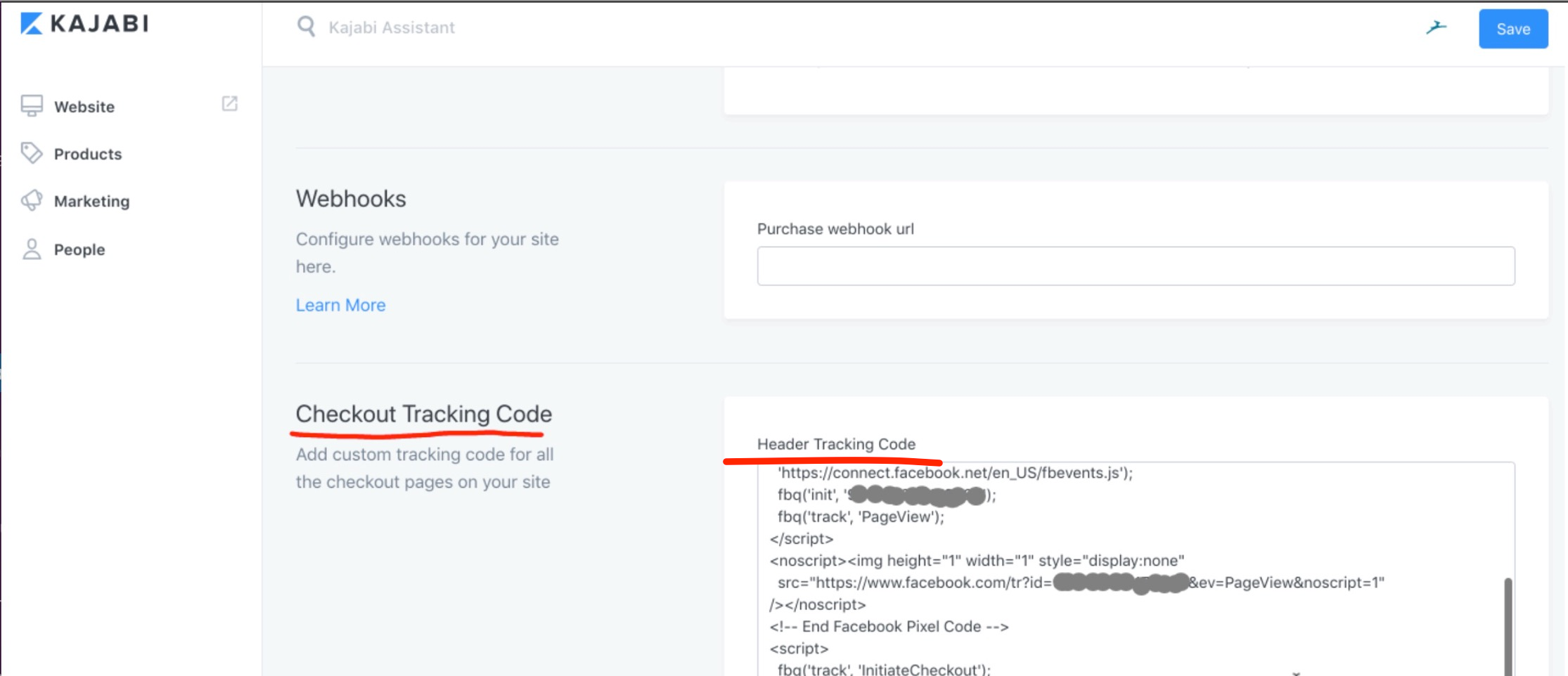1568x676 pixels.
Task: Click the Add custom tracking code description
Action: (x=425, y=468)
